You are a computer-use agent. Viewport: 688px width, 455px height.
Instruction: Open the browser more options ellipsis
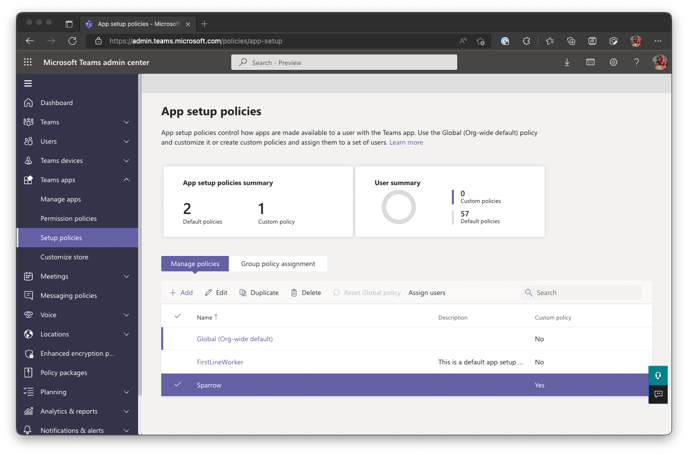[657, 41]
